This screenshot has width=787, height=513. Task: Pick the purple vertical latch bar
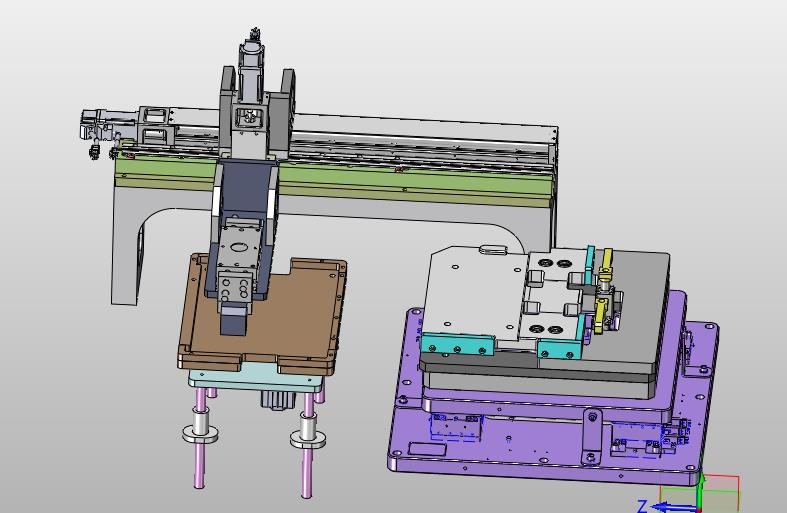tap(592, 436)
